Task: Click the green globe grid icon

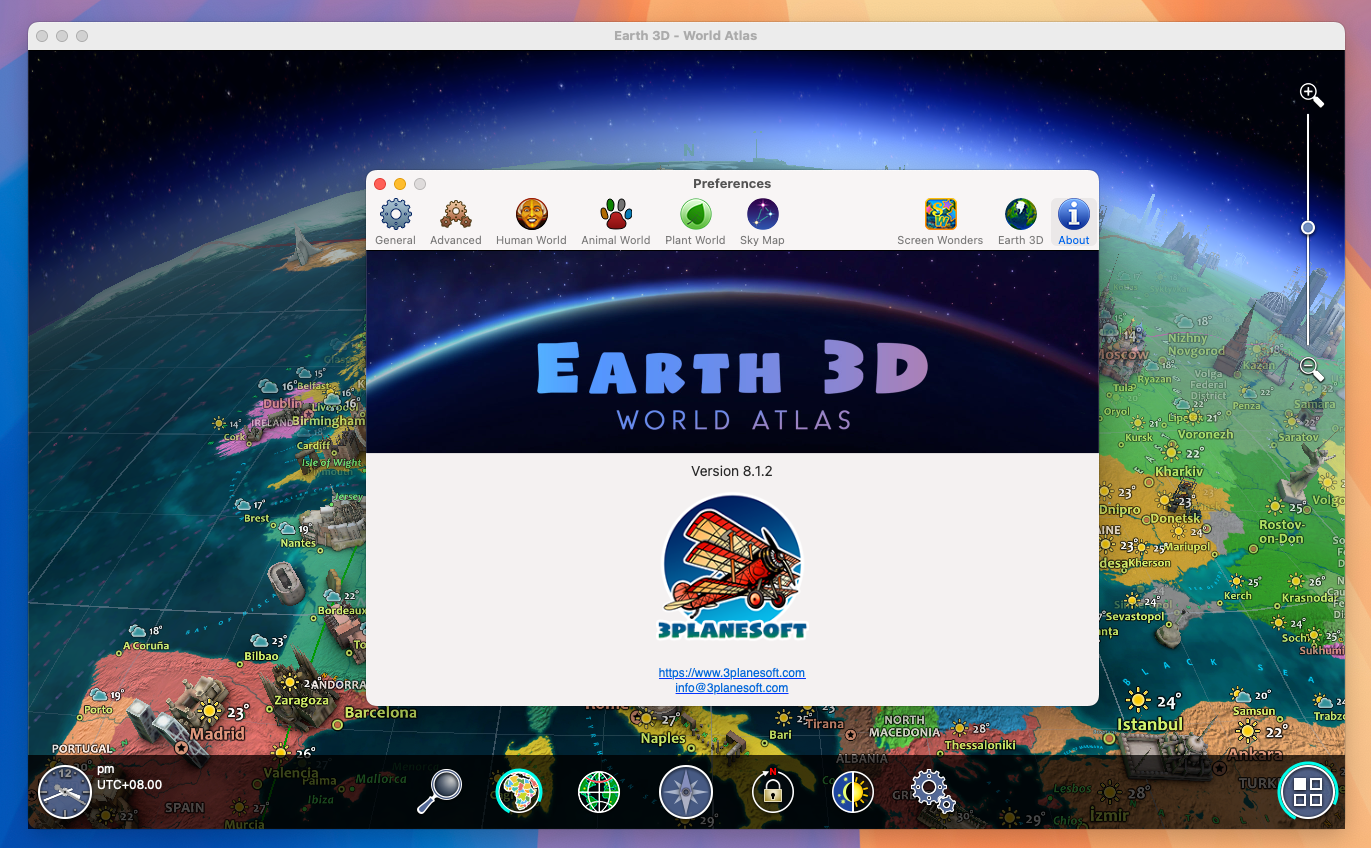Action: pyautogui.click(x=599, y=793)
